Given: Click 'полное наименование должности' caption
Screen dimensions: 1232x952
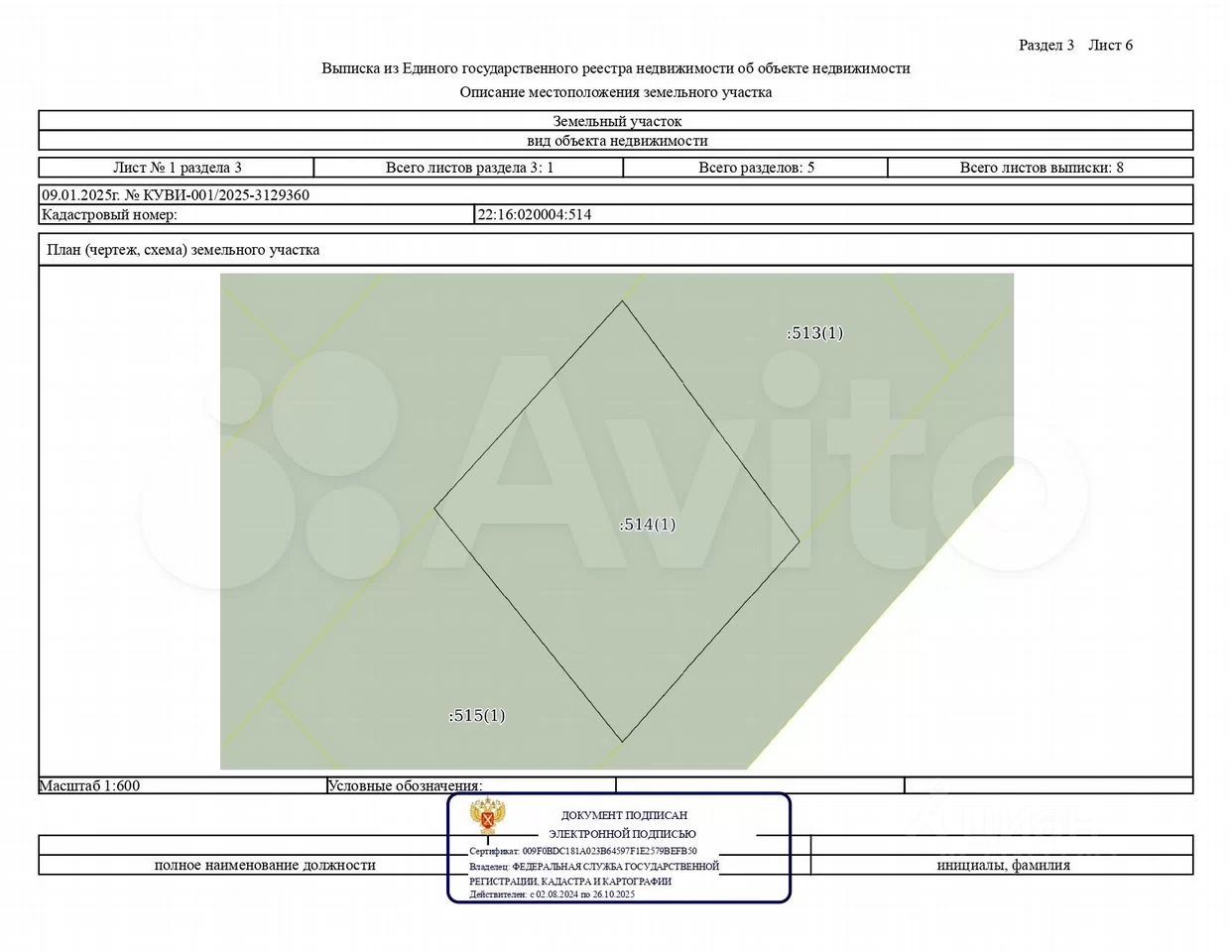Looking at the screenshot, I should point(265,865).
